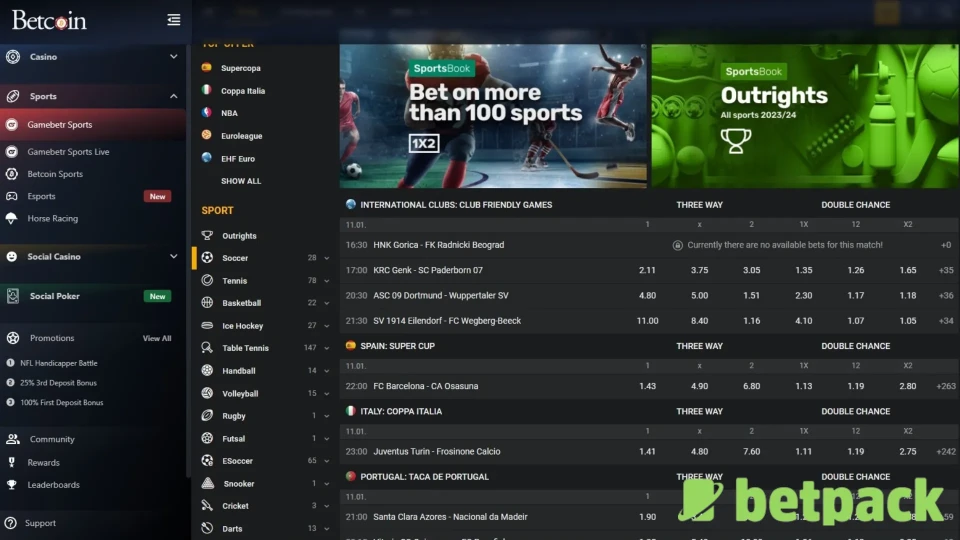Open Italy: Coppa Italia league header
The image size is (960, 540).
401,411
